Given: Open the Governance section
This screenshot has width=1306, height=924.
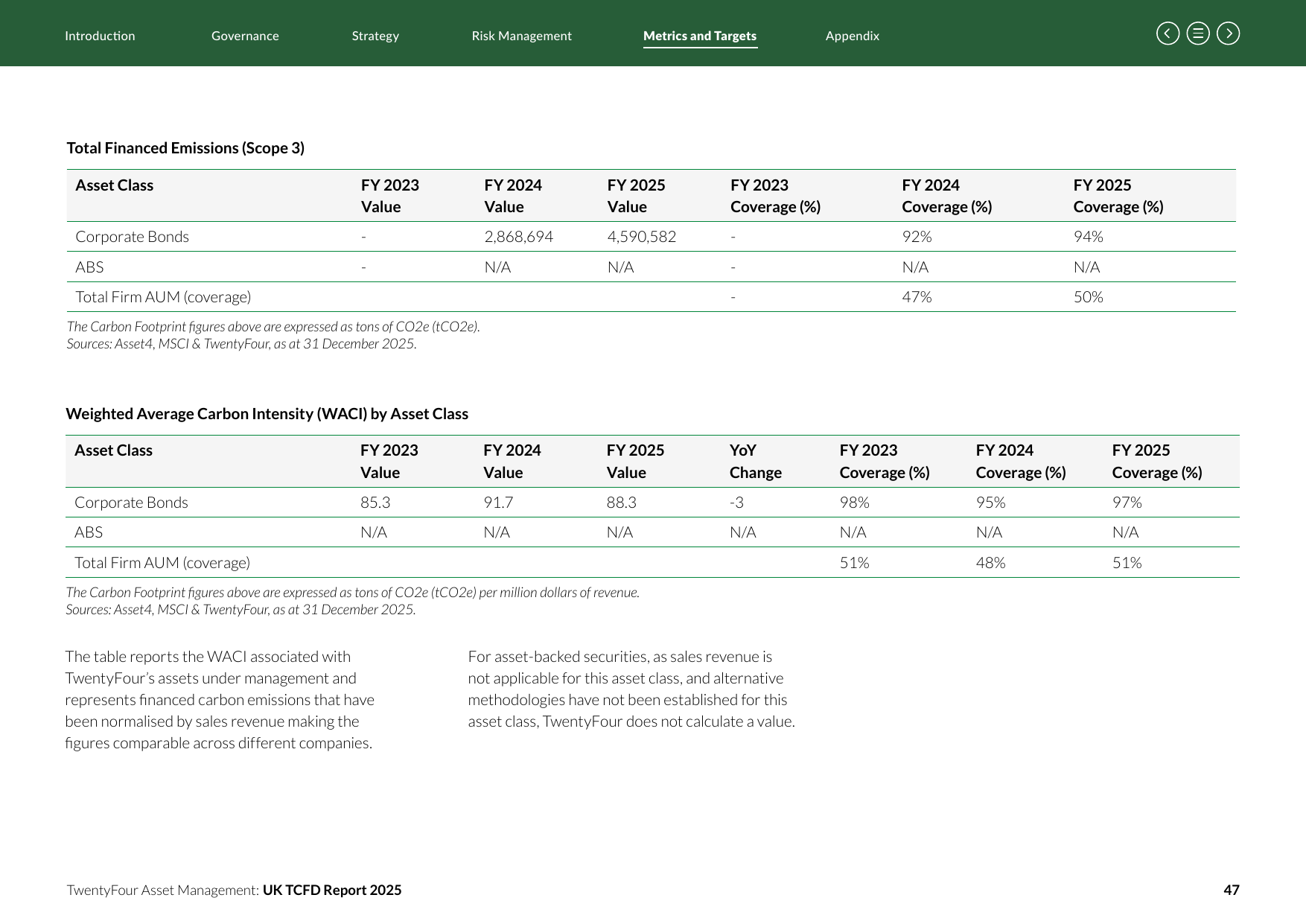Looking at the screenshot, I should pos(245,36).
